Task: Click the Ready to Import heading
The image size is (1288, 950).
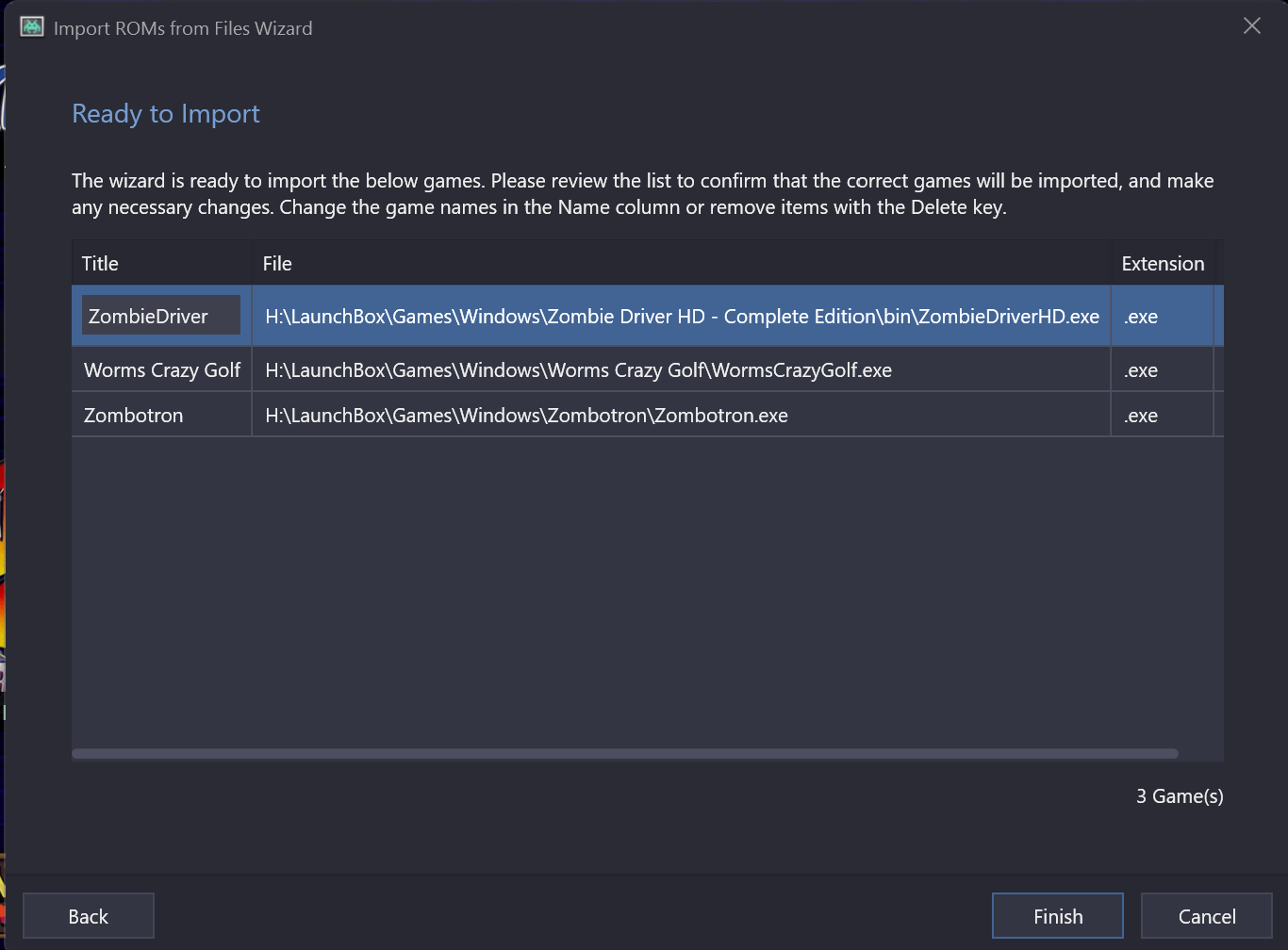Action: click(166, 114)
